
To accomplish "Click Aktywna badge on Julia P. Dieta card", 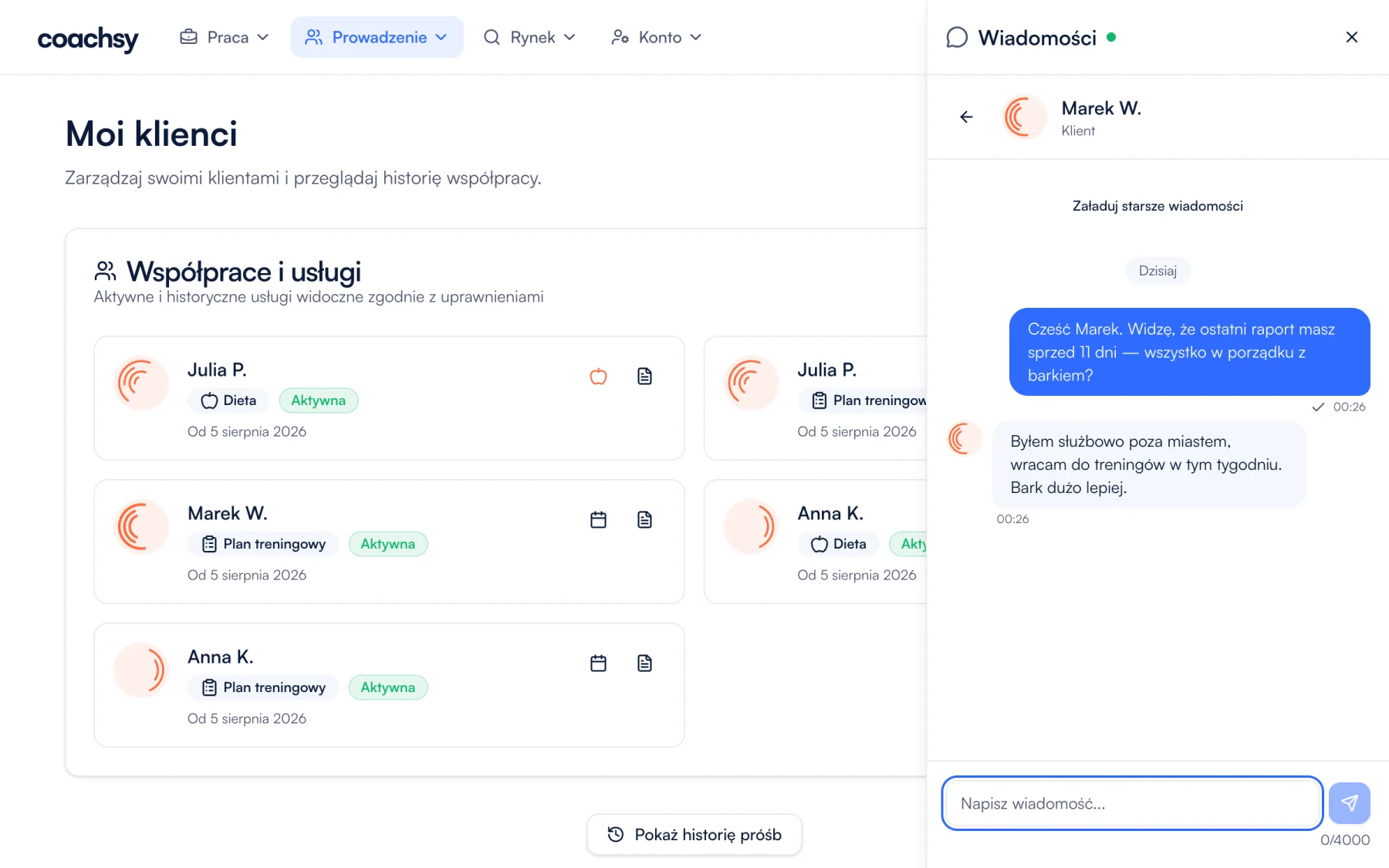I will click(319, 400).
